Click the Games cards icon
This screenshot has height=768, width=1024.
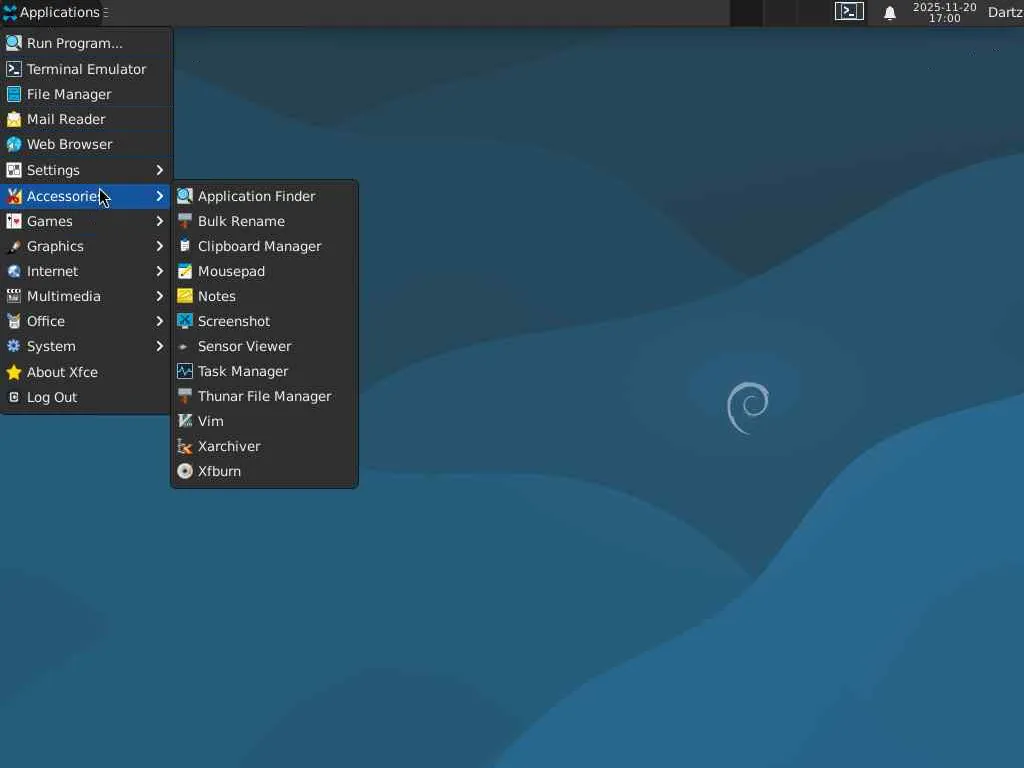14,221
